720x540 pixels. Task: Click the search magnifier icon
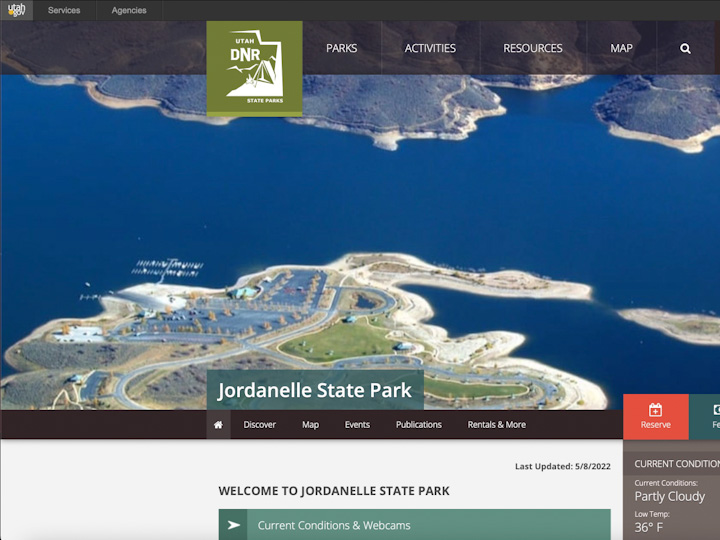(685, 48)
